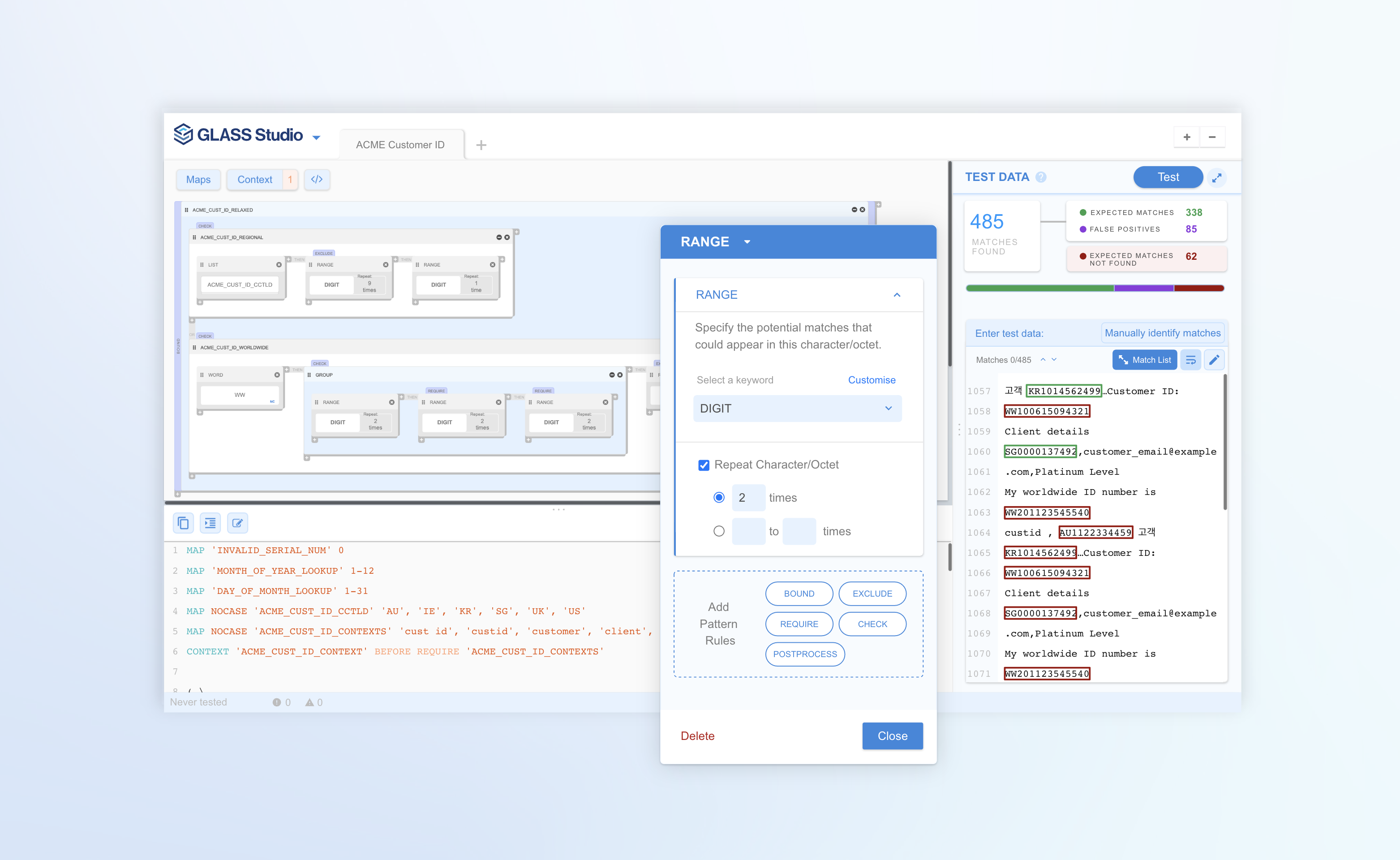Screen dimensions: 1400x860
Task: Click the match results progress bar
Action: pyautogui.click(x=1095, y=288)
